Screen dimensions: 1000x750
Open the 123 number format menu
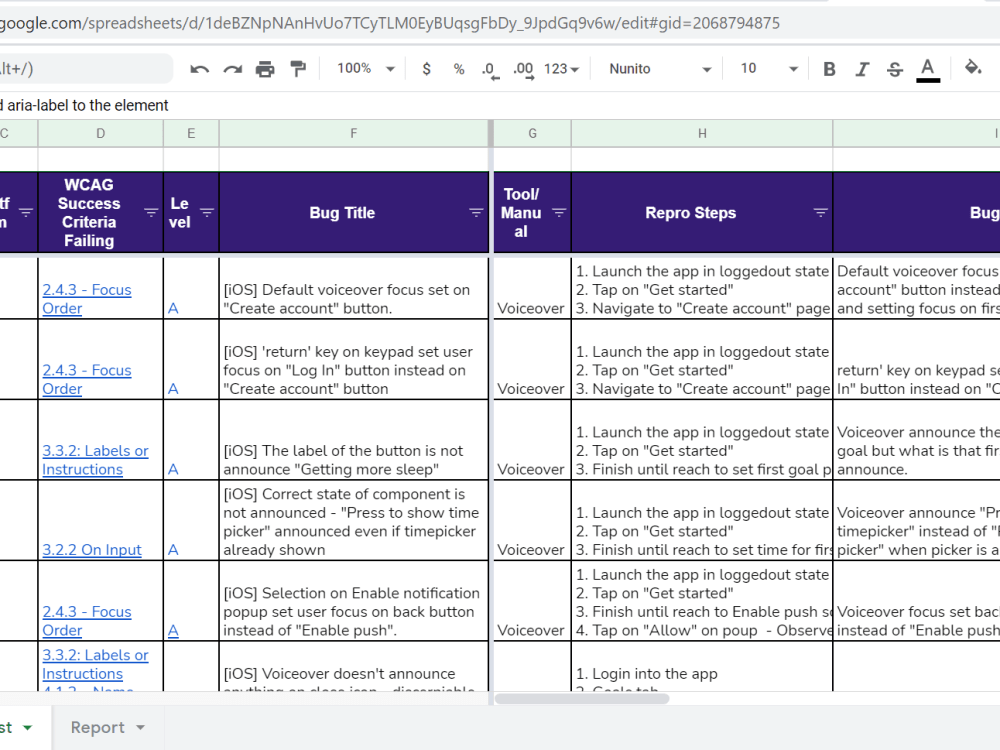[x=561, y=69]
